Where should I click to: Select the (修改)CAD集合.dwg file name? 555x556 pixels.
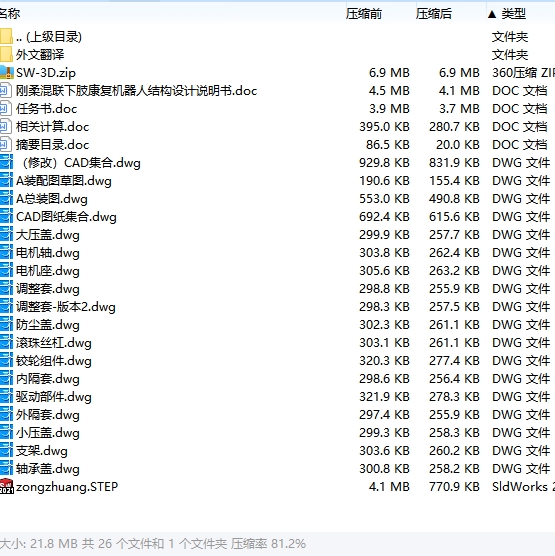coord(81,163)
